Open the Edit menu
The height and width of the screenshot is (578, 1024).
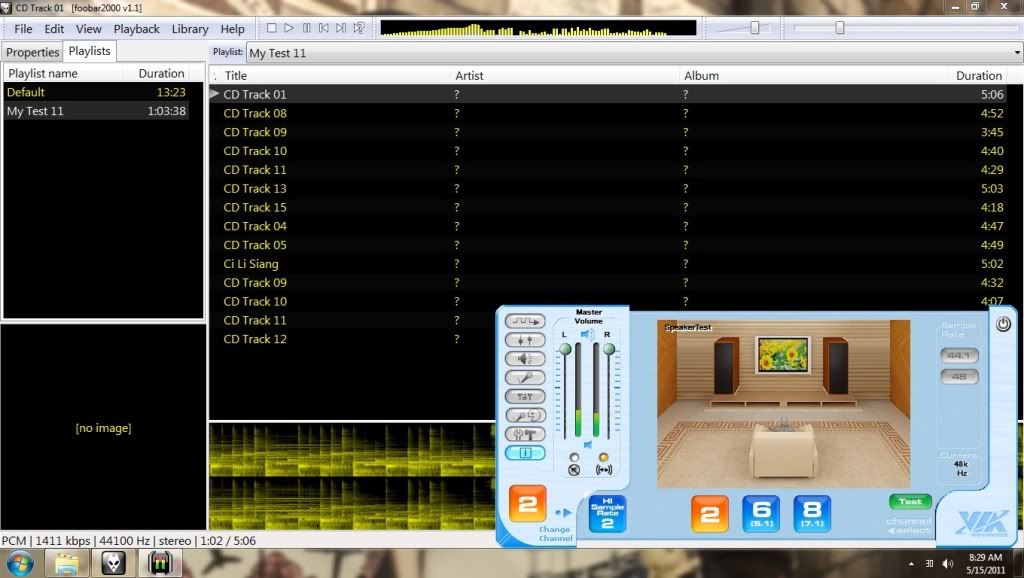tap(54, 29)
